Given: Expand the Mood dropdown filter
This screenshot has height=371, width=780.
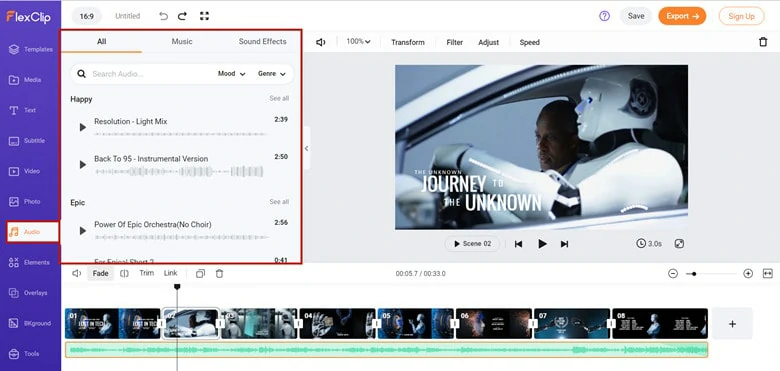Looking at the screenshot, I should tap(232, 74).
